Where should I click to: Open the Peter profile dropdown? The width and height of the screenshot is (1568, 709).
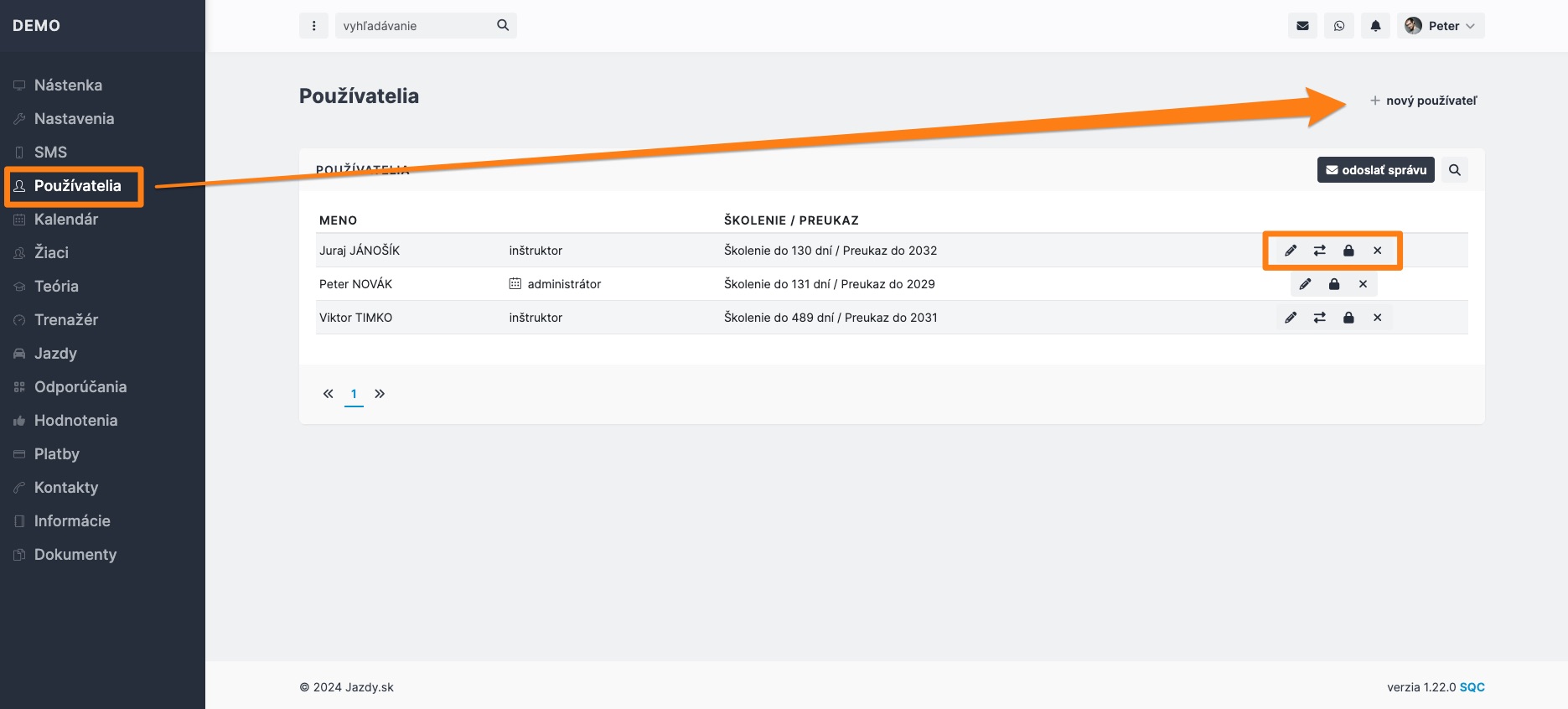pos(1441,26)
